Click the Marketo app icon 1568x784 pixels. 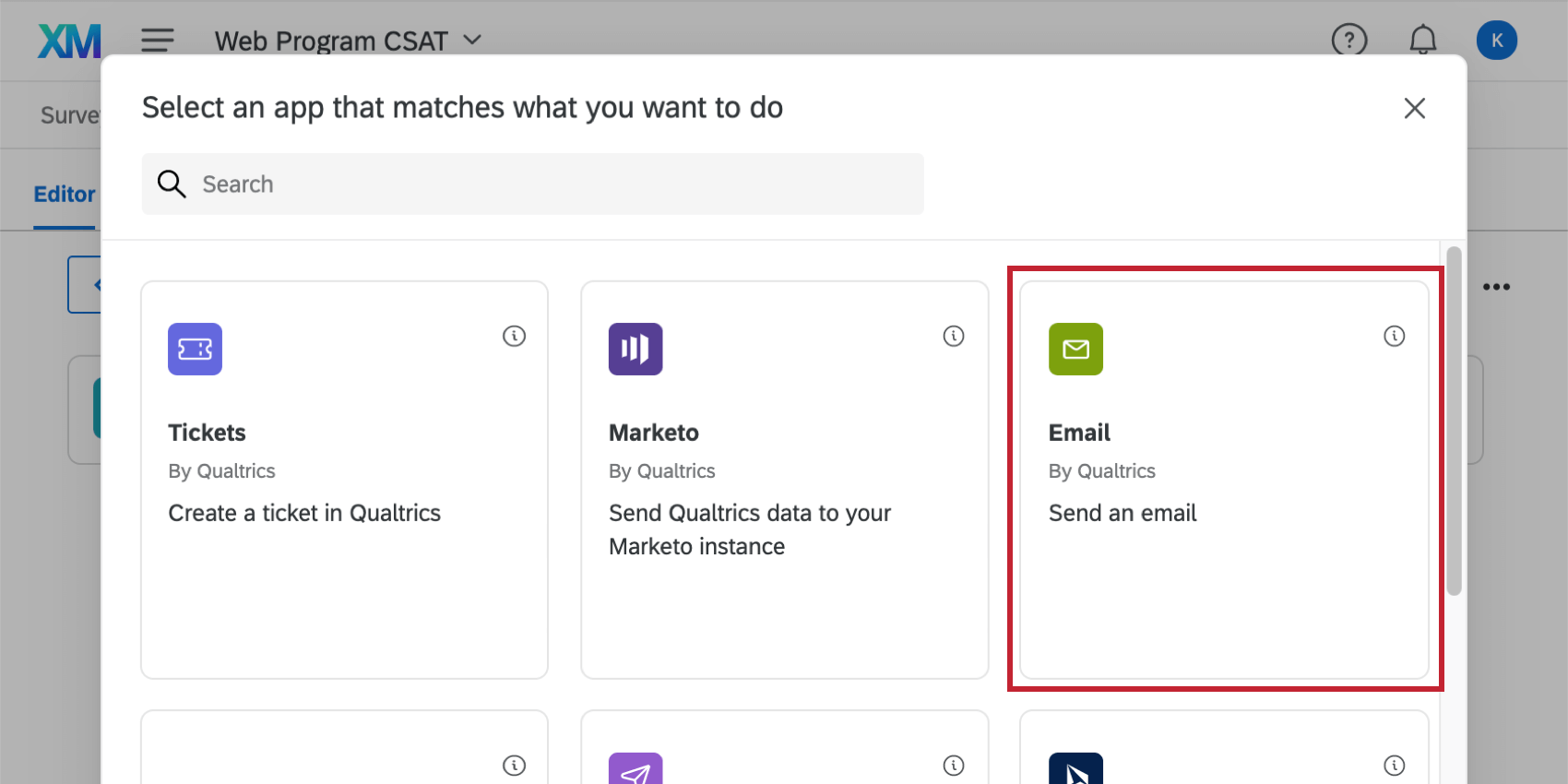[636, 349]
